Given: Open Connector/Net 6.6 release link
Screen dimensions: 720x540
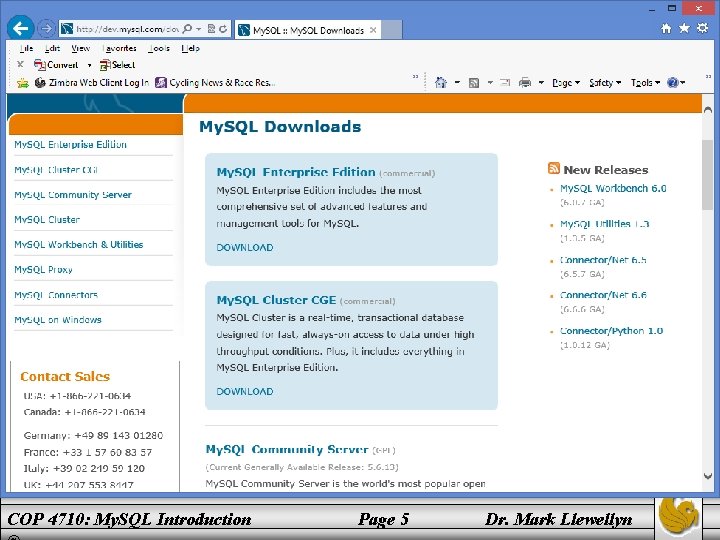Looking at the screenshot, I should [x=603, y=295].
